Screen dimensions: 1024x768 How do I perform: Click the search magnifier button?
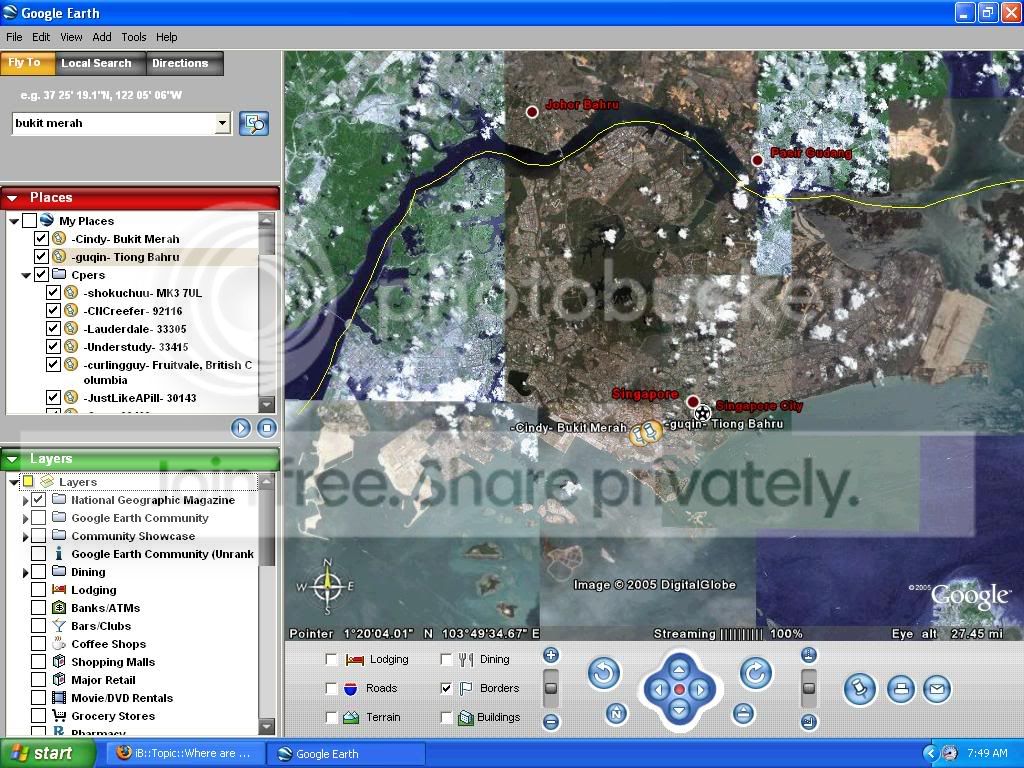click(254, 123)
